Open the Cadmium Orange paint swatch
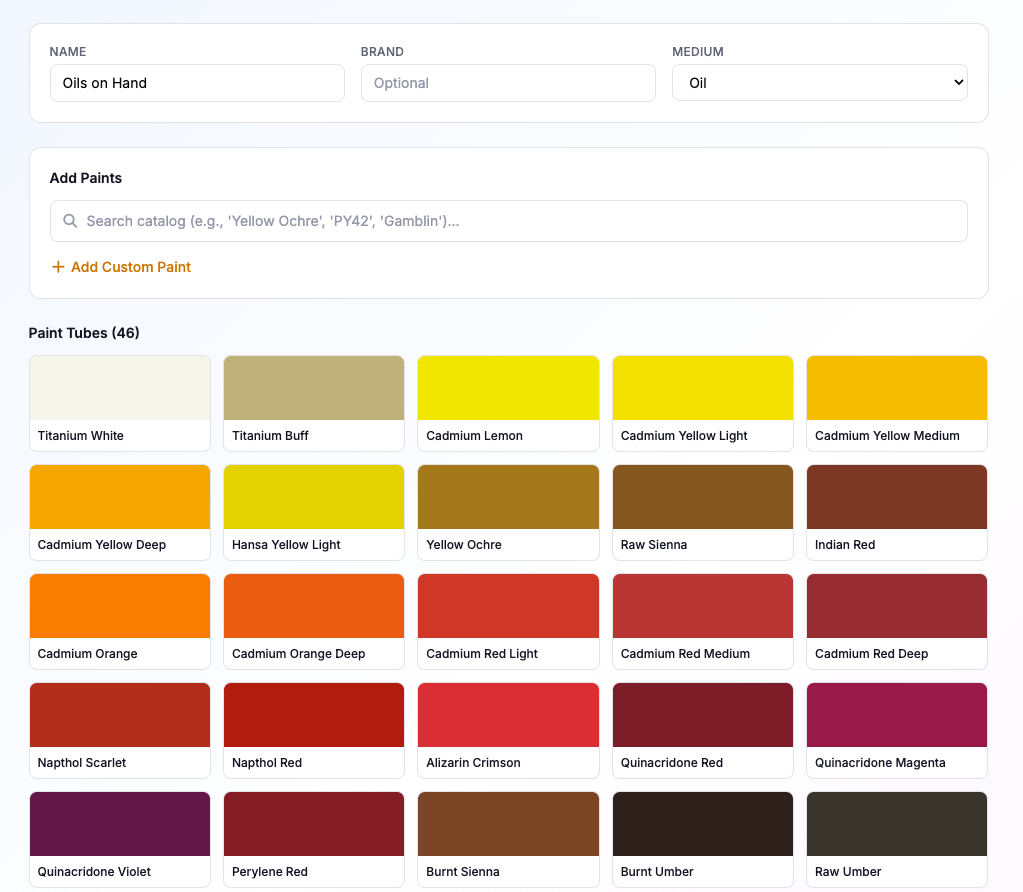The image size is (1023, 892). (x=120, y=606)
